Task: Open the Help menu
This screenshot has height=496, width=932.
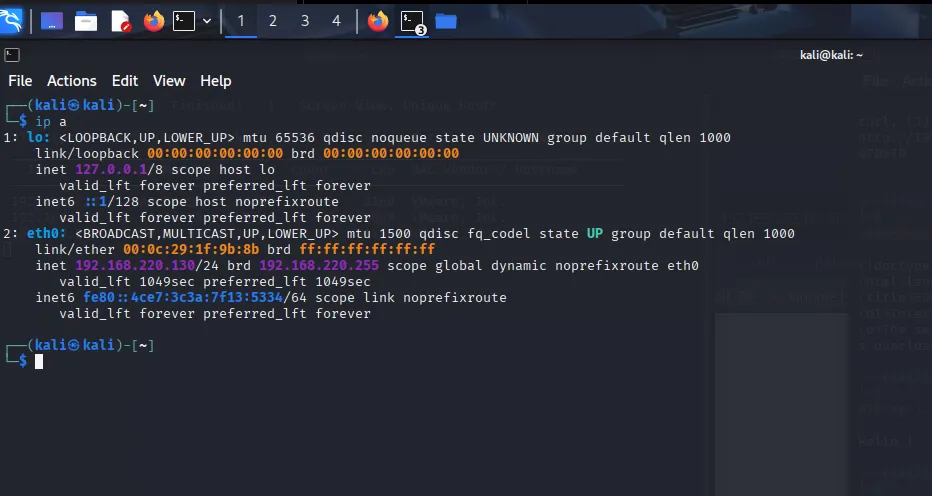Action: [216, 81]
